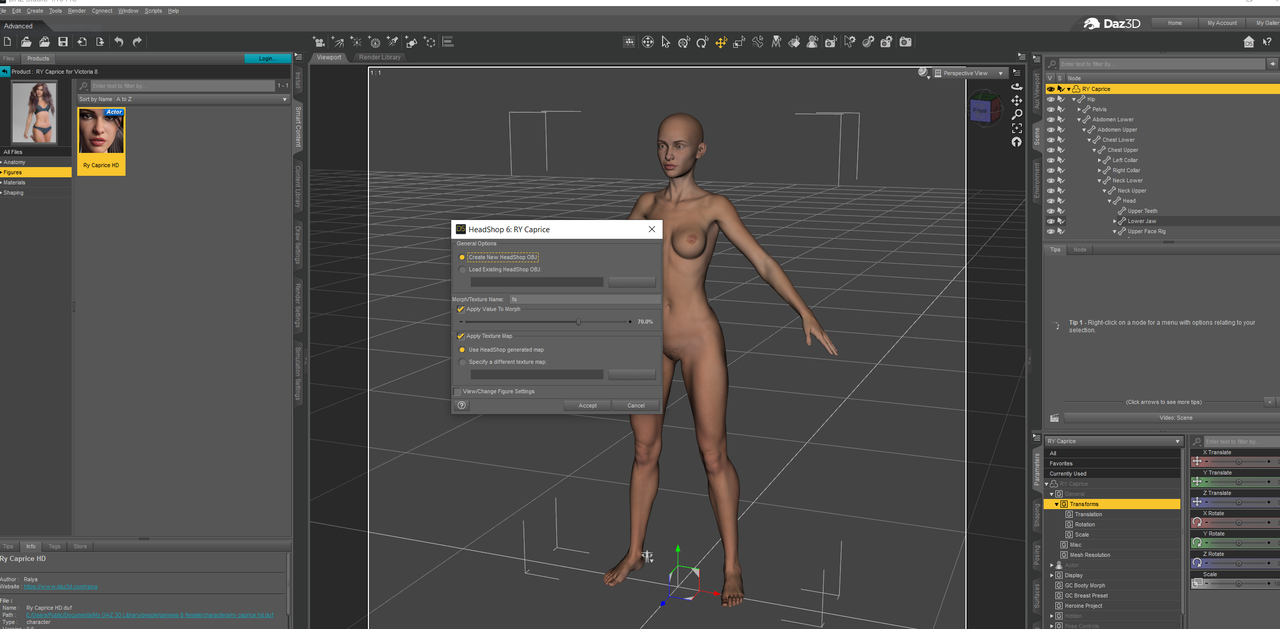Expand the Anatomy category in Smart Content

[2, 162]
